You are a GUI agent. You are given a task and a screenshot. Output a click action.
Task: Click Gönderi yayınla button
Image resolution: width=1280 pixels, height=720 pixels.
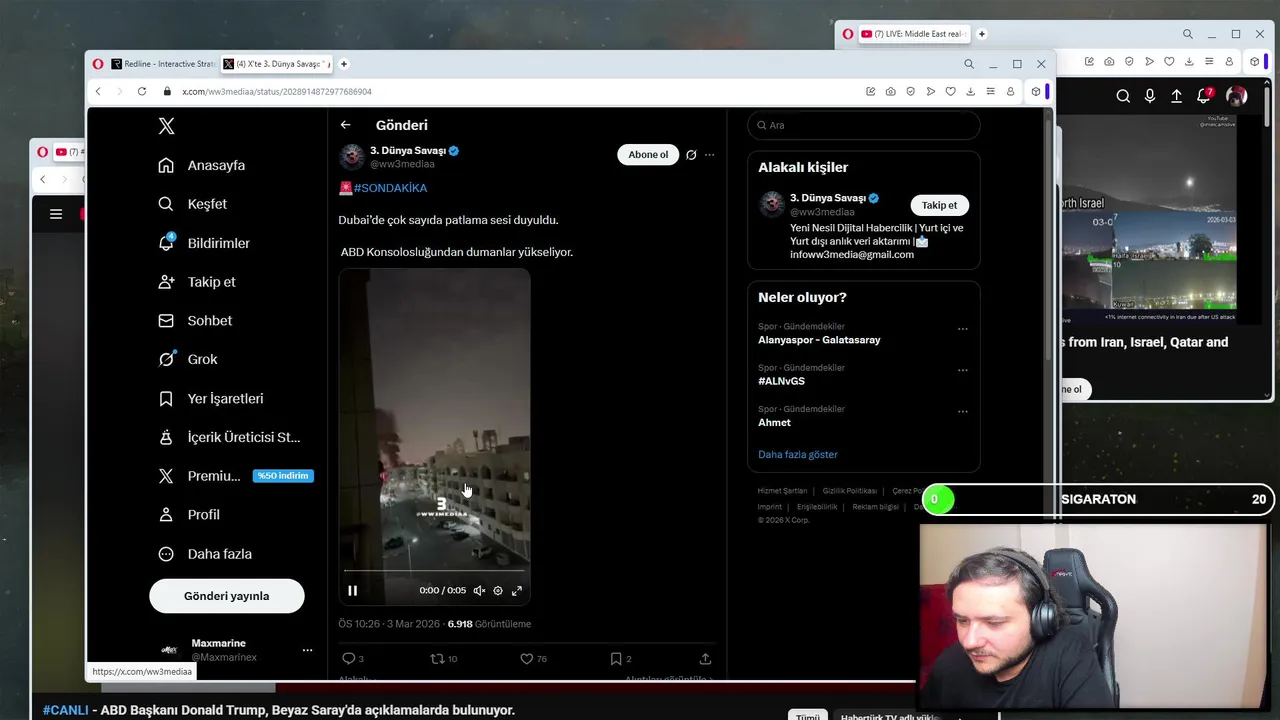pyautogui.click(x=227, y=596)
